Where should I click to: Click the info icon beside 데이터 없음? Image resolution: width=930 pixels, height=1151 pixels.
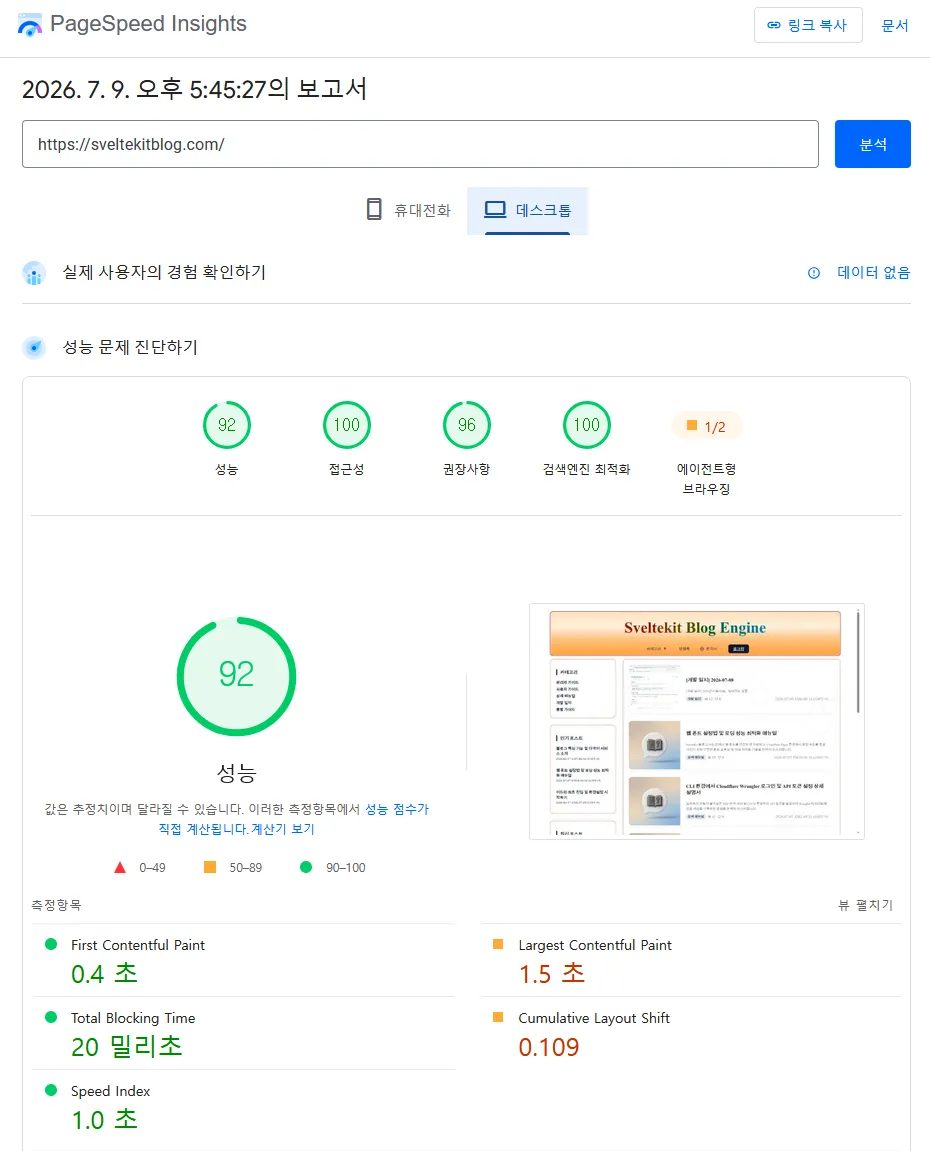coord(813,273)
